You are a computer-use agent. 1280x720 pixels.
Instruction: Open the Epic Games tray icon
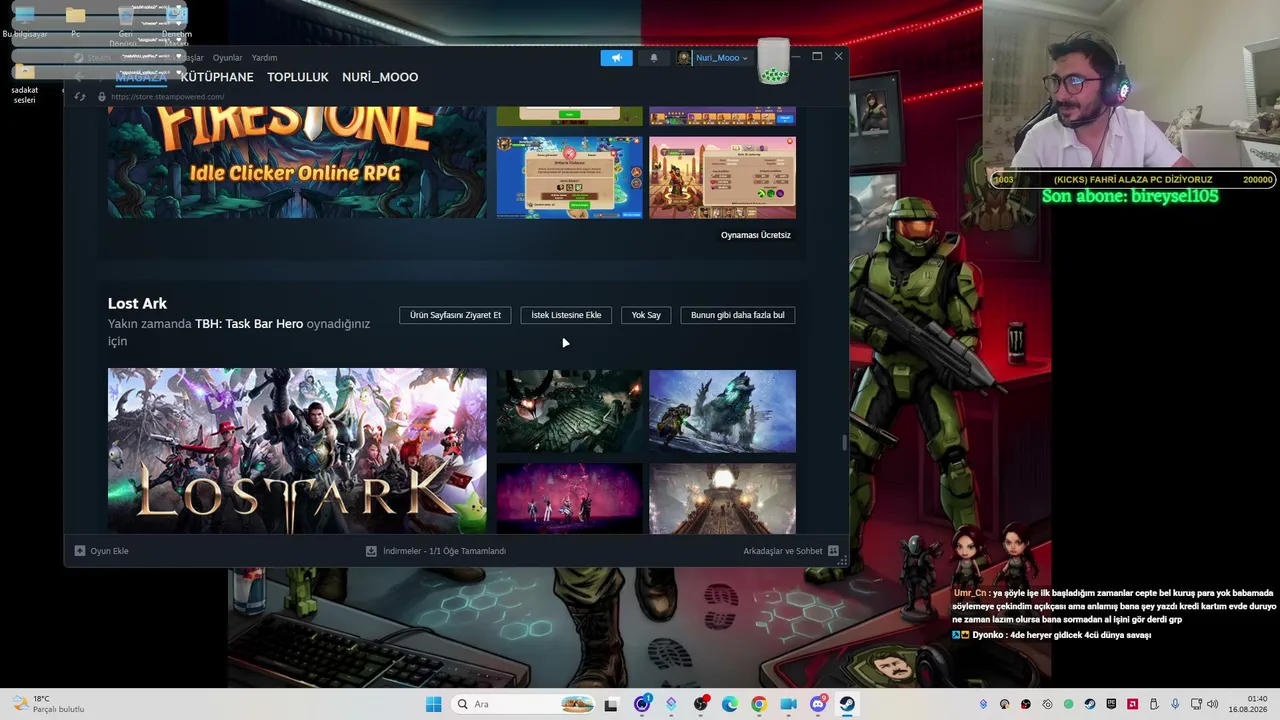1111,704
